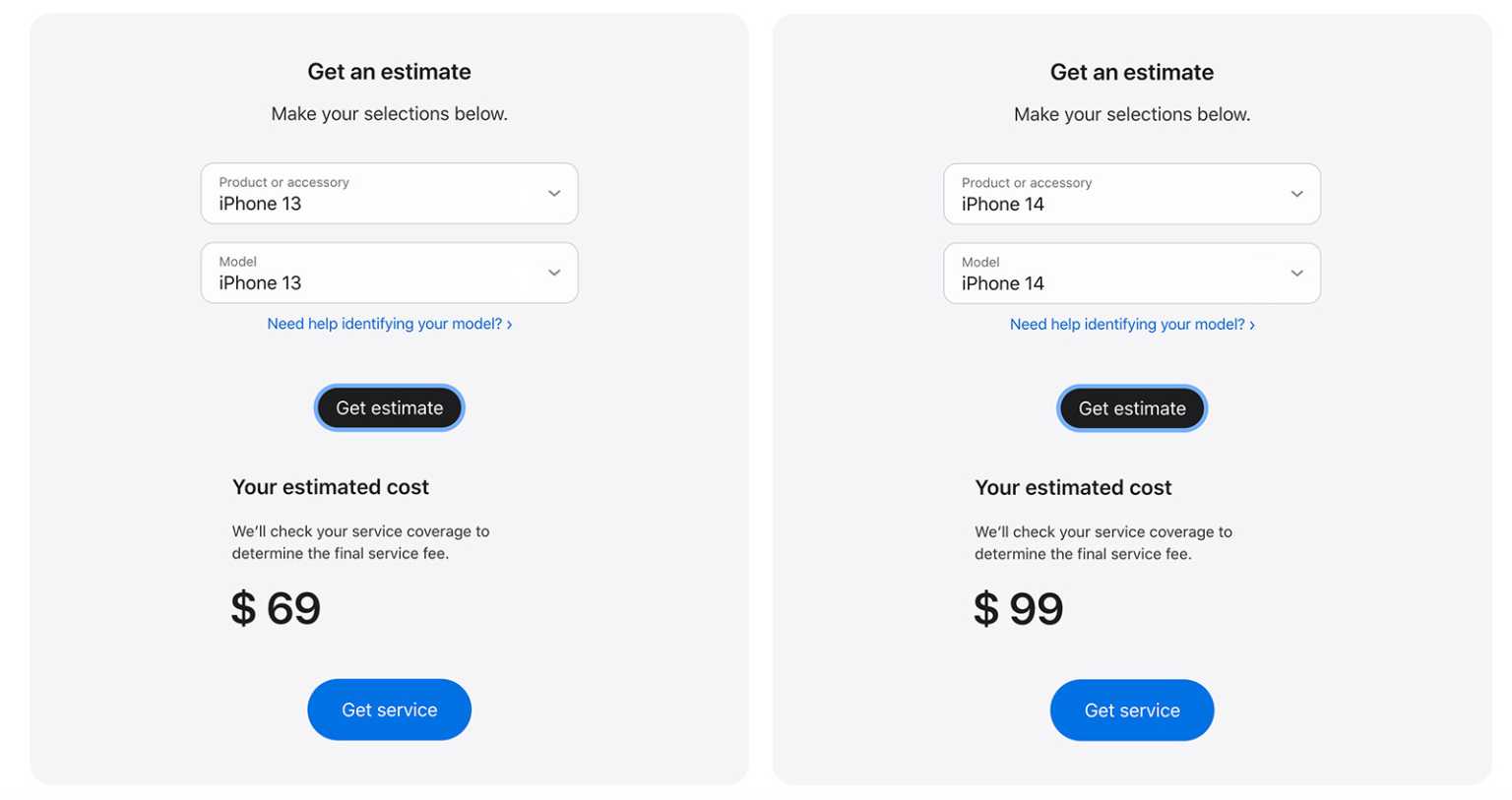Open the Product or accessory field showing iPhone 14
Image resolution: width=1512 pixels, height=800 pixels.
1117,194
